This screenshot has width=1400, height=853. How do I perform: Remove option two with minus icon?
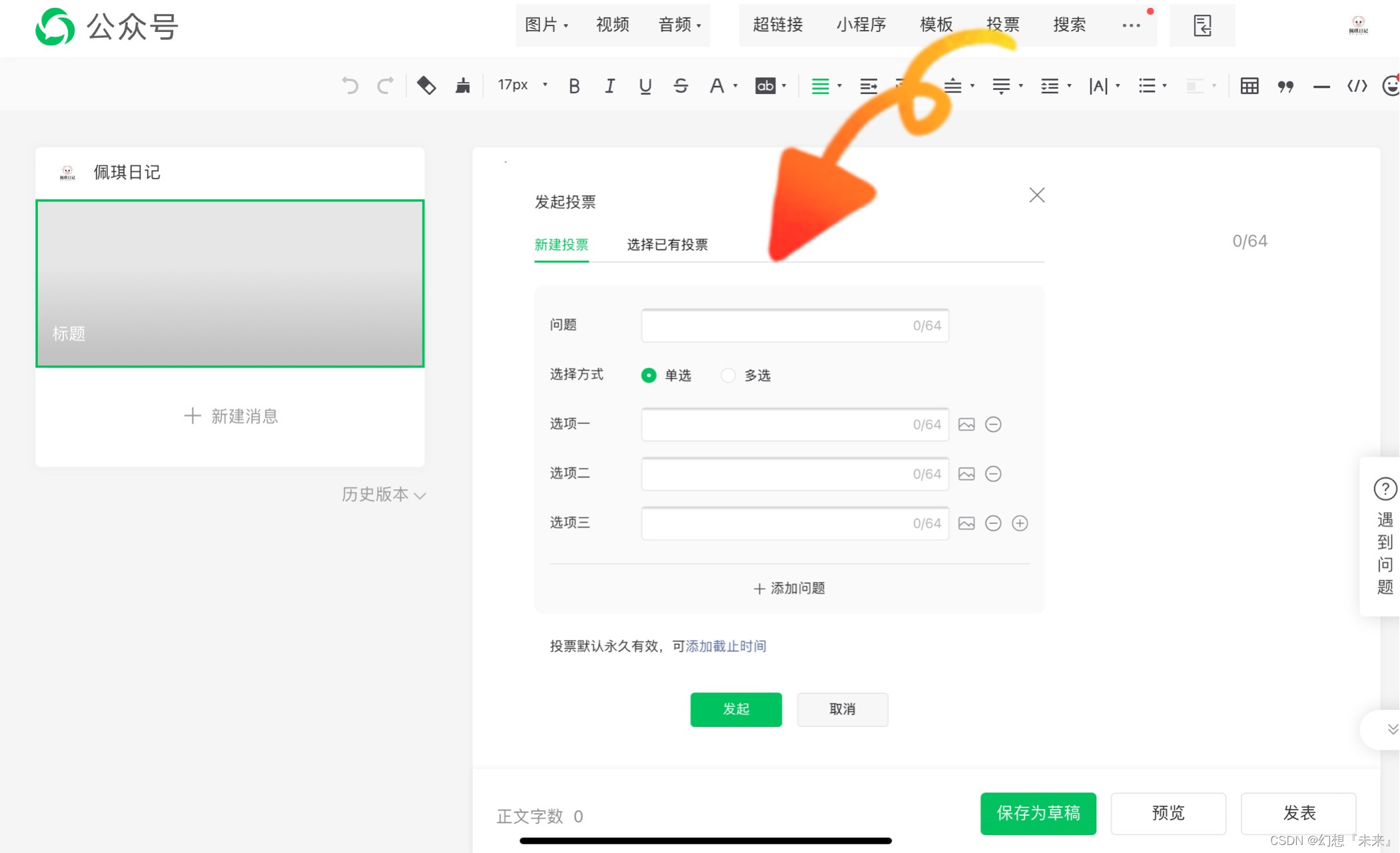(x=992, y=474)
